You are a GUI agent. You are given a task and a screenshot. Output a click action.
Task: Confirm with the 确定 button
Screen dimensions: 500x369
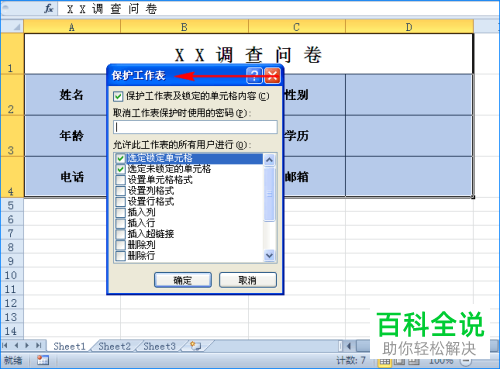coord(183,280)
